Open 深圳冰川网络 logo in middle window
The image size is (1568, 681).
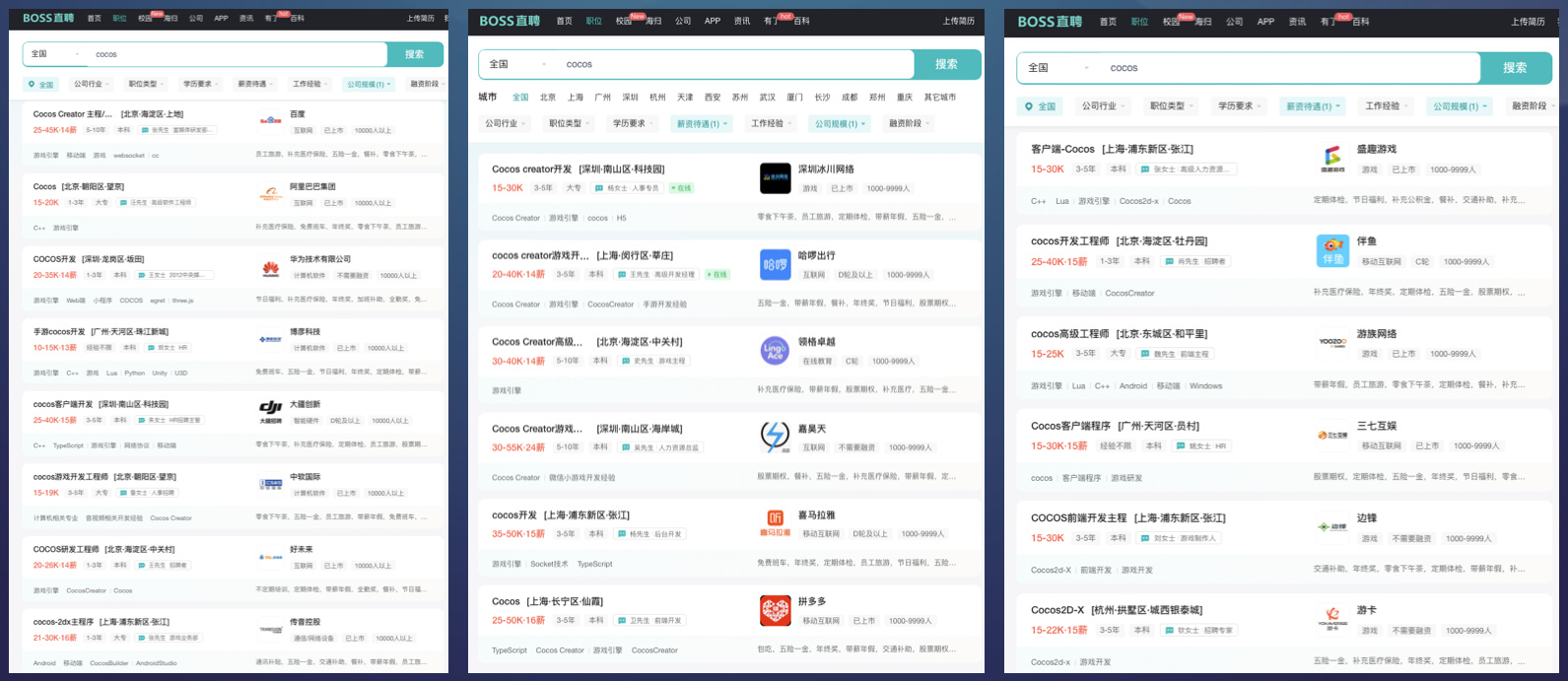776,178
